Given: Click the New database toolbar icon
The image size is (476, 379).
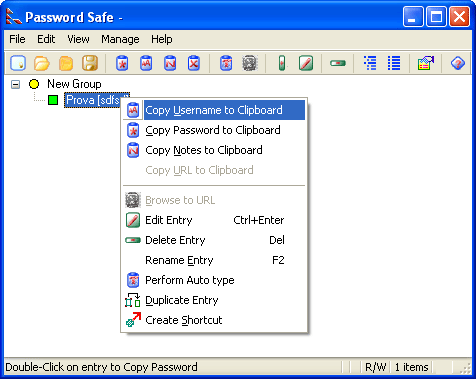Looking at the screenshot, I should pyautogui.click(x=18, y=63).
